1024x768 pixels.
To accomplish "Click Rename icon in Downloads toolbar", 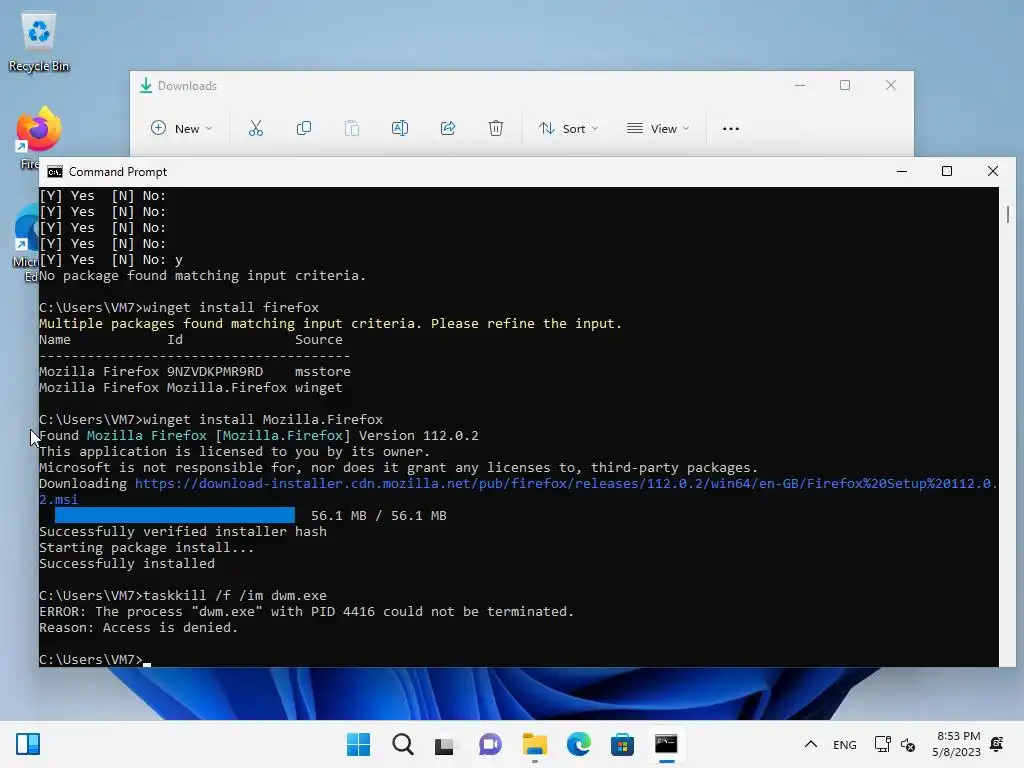I will click(x=400, y=128).
